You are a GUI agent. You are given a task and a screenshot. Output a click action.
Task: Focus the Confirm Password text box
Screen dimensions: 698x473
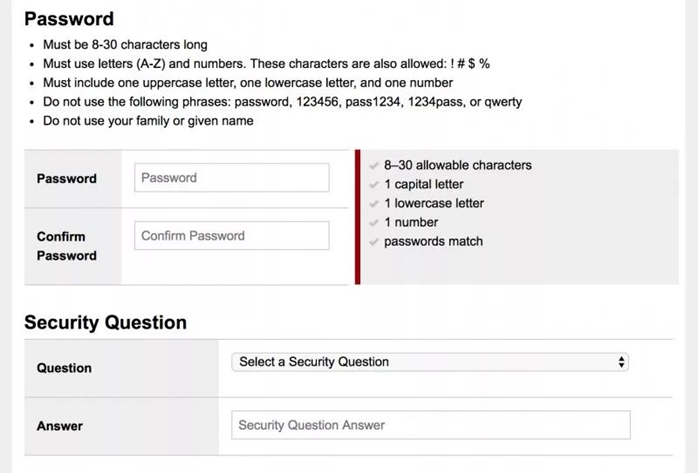(231, 236)
